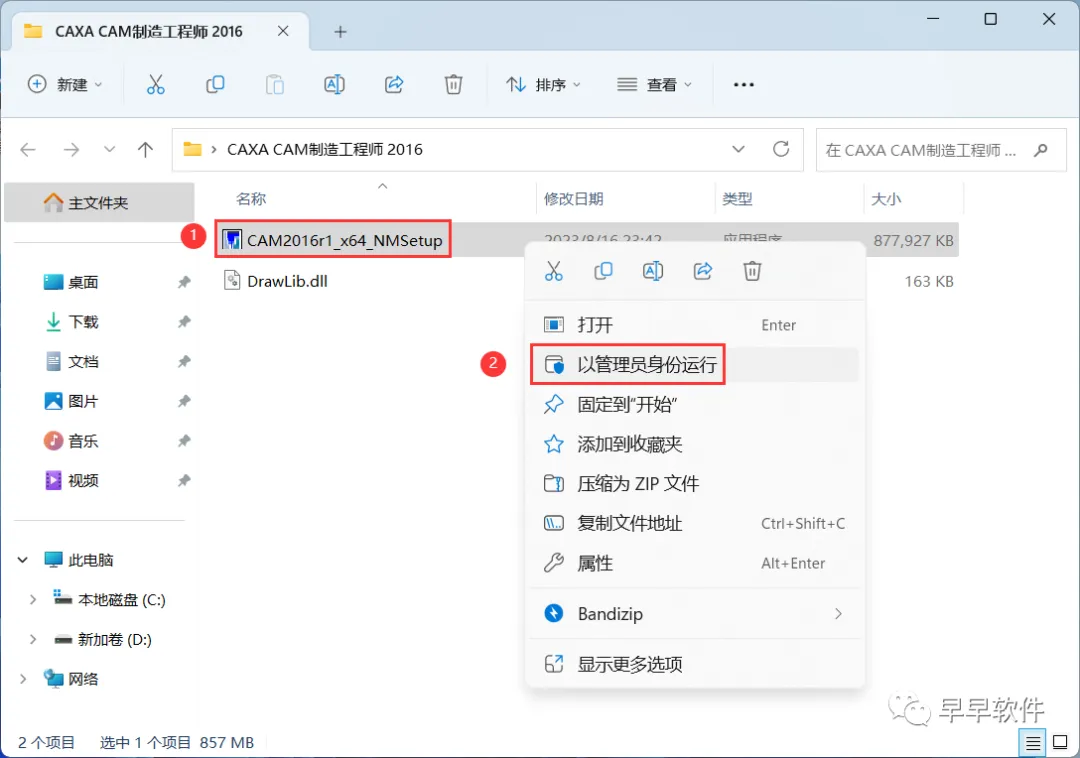The image size is (1080, 758).
Task: Add a new tab with the plus button
Action: [340, 32]
